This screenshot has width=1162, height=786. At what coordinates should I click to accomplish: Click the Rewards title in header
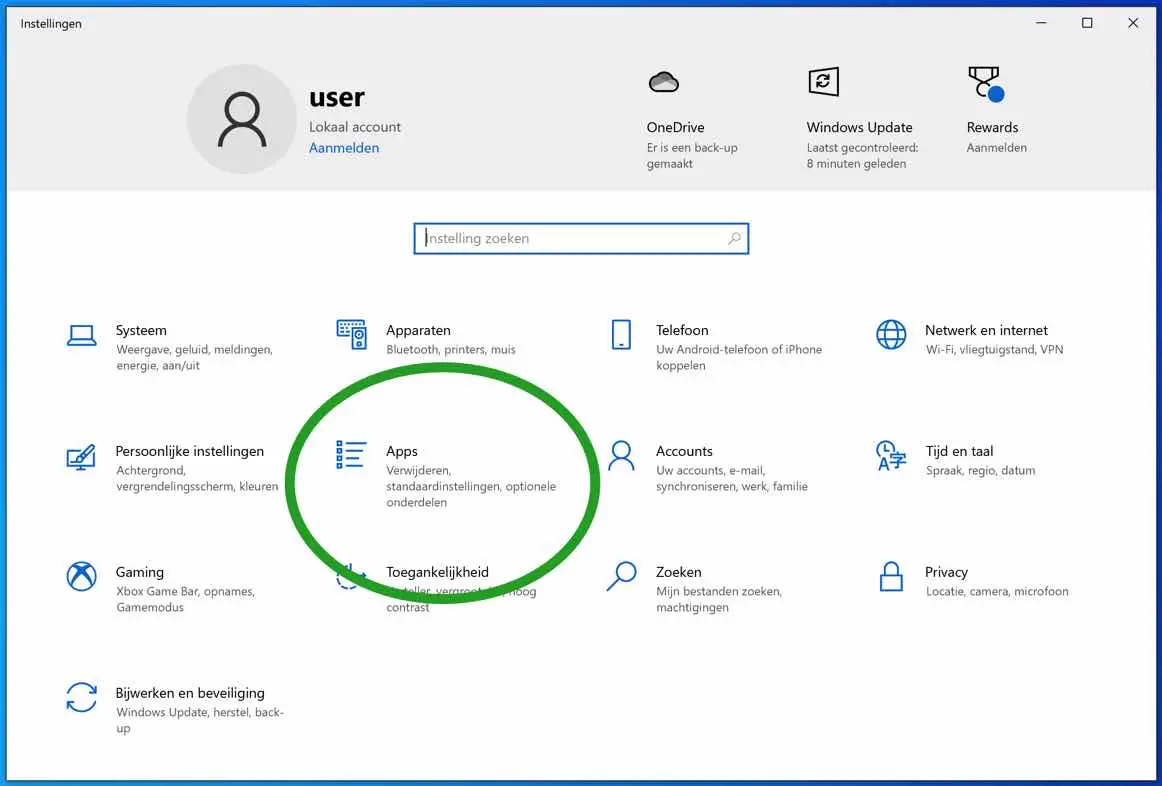pos(992,127)
